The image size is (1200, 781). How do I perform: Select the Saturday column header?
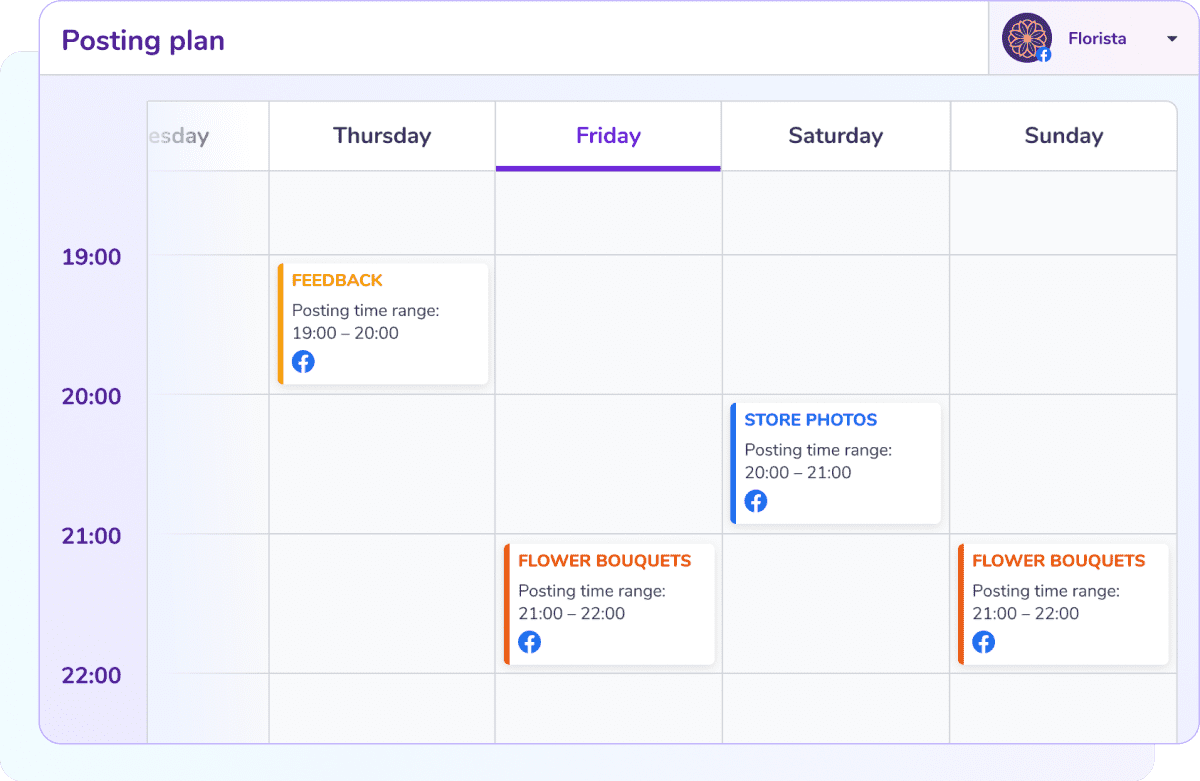click(835, 135)
